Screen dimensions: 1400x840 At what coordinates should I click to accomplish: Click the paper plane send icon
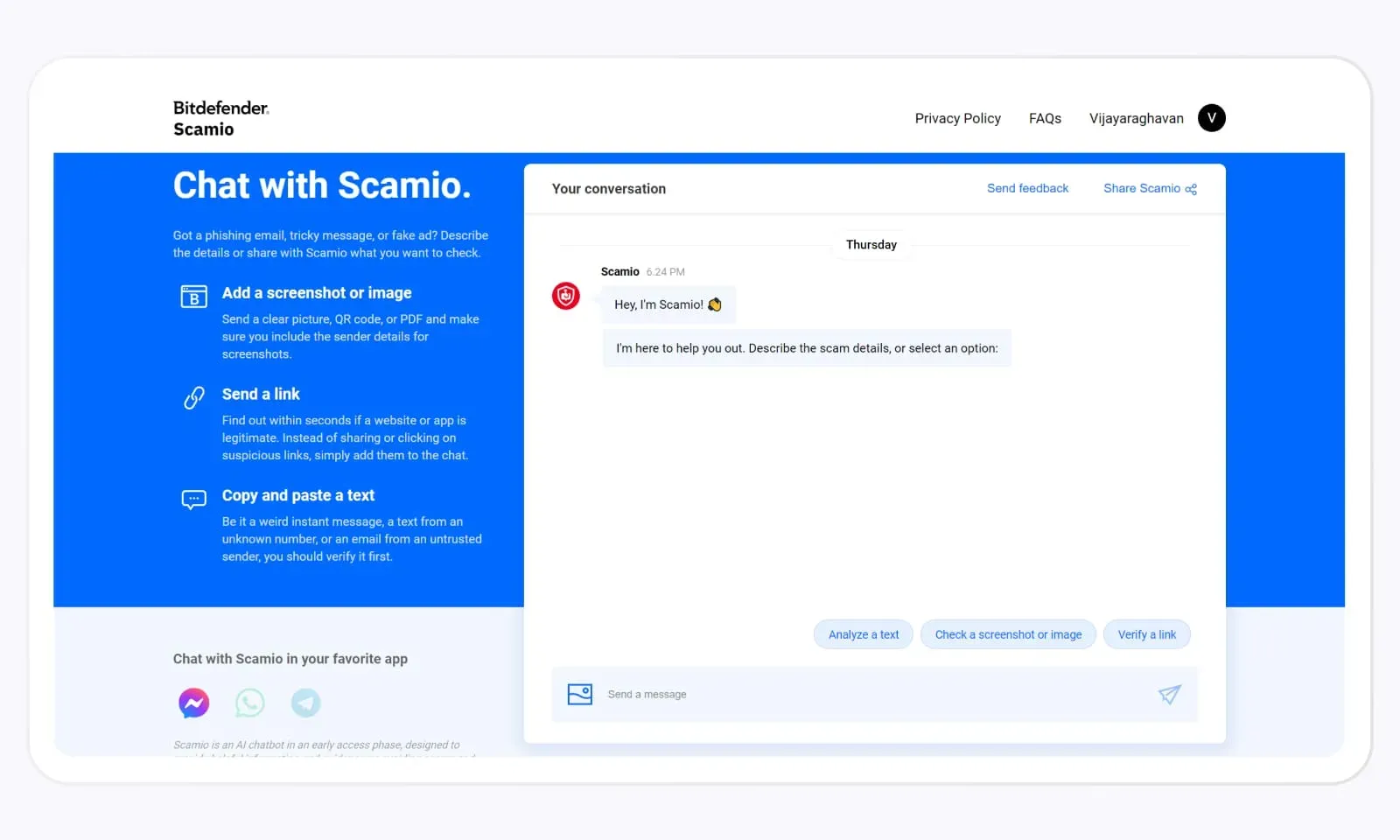[1170, 694]
